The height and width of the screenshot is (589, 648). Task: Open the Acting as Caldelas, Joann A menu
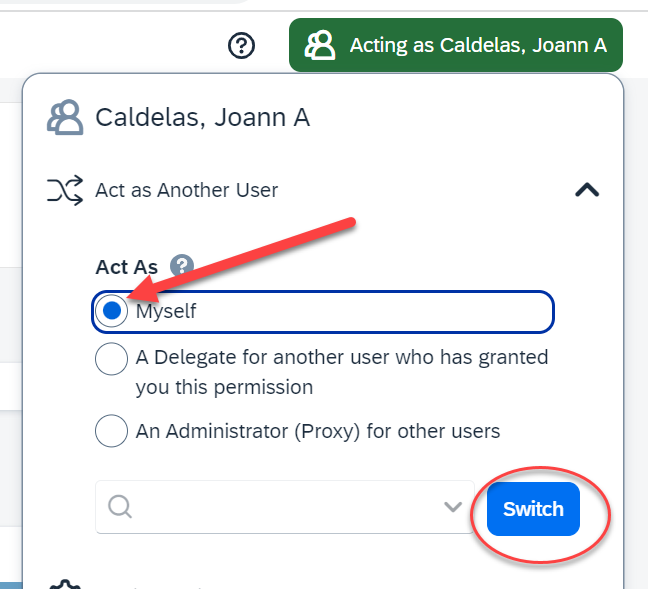455,45
